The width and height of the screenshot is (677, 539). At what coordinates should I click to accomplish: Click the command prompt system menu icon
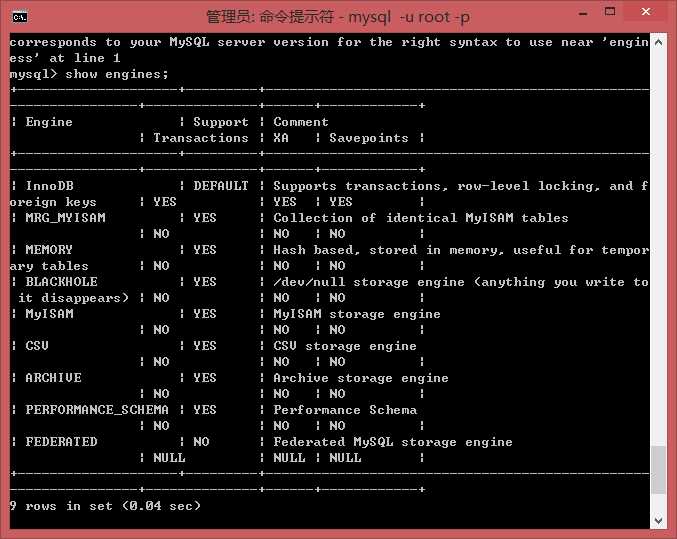click(20, 17)
